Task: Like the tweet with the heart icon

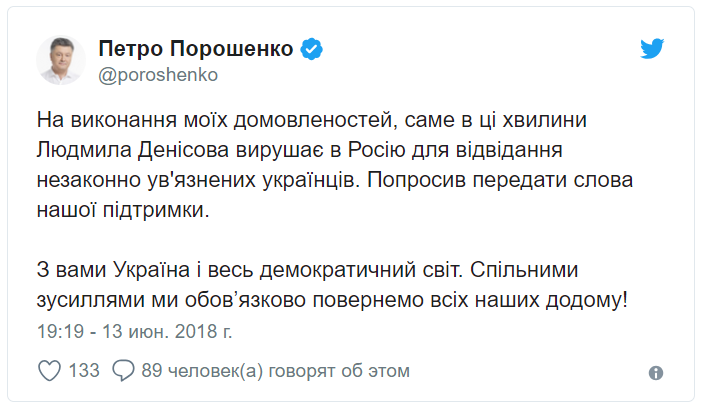Action: click(x=49, y=371)
